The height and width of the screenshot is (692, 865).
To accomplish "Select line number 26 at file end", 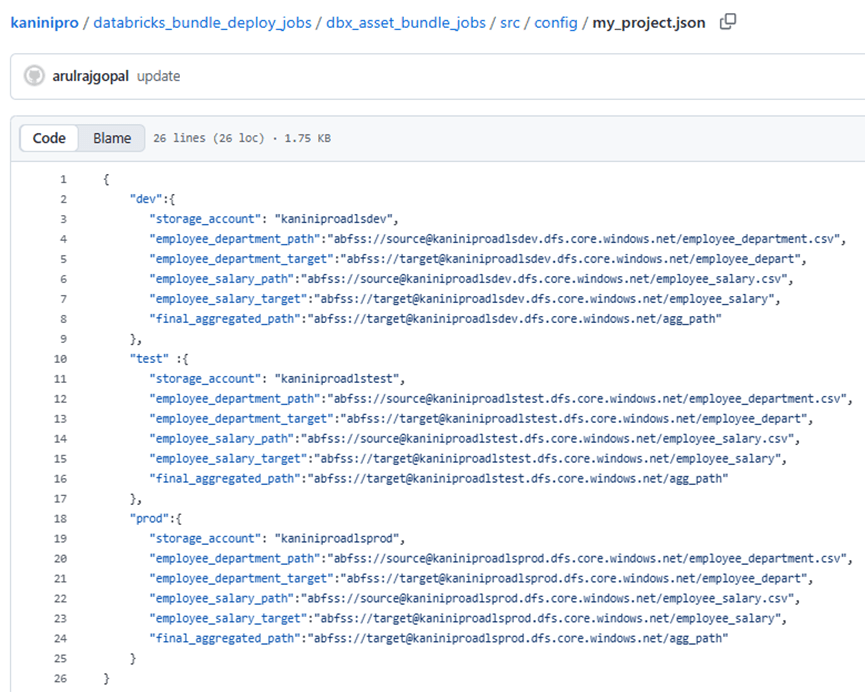I will (61, 678).
